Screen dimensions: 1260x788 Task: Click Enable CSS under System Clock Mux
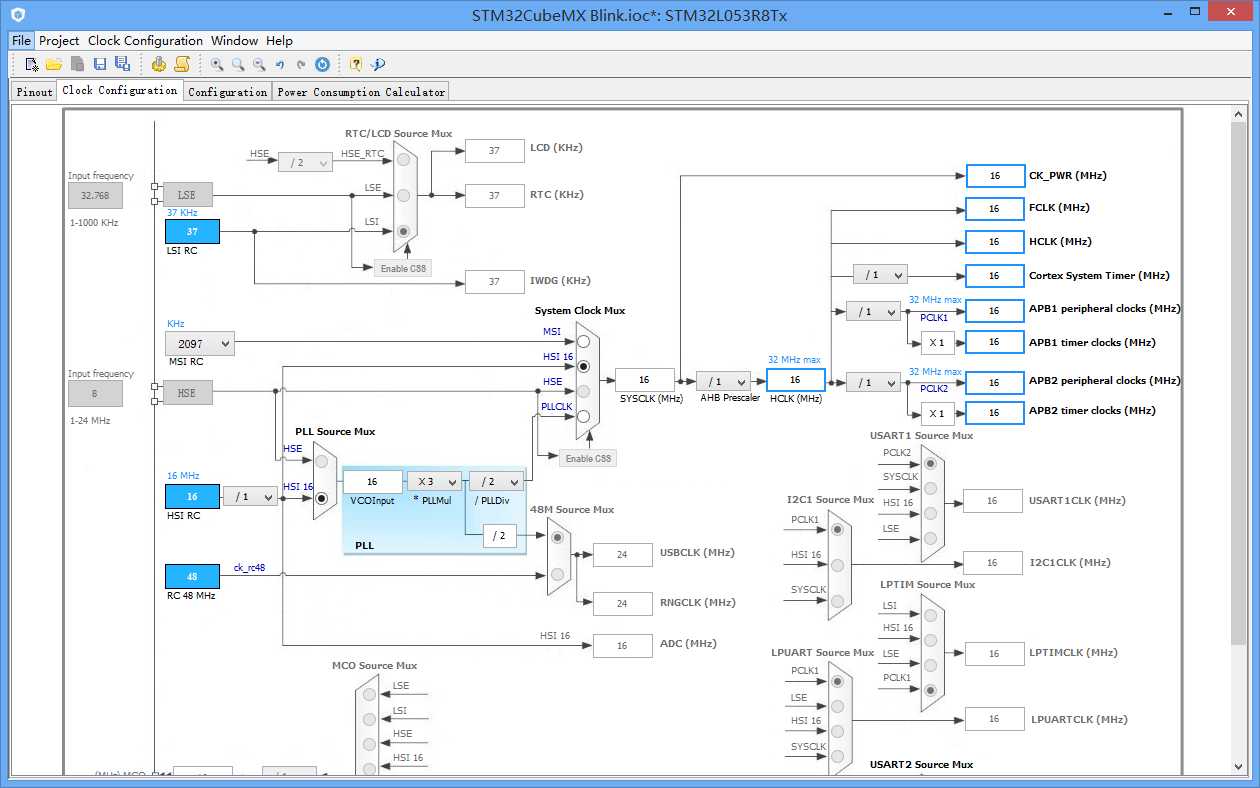[x=587, y=458]
